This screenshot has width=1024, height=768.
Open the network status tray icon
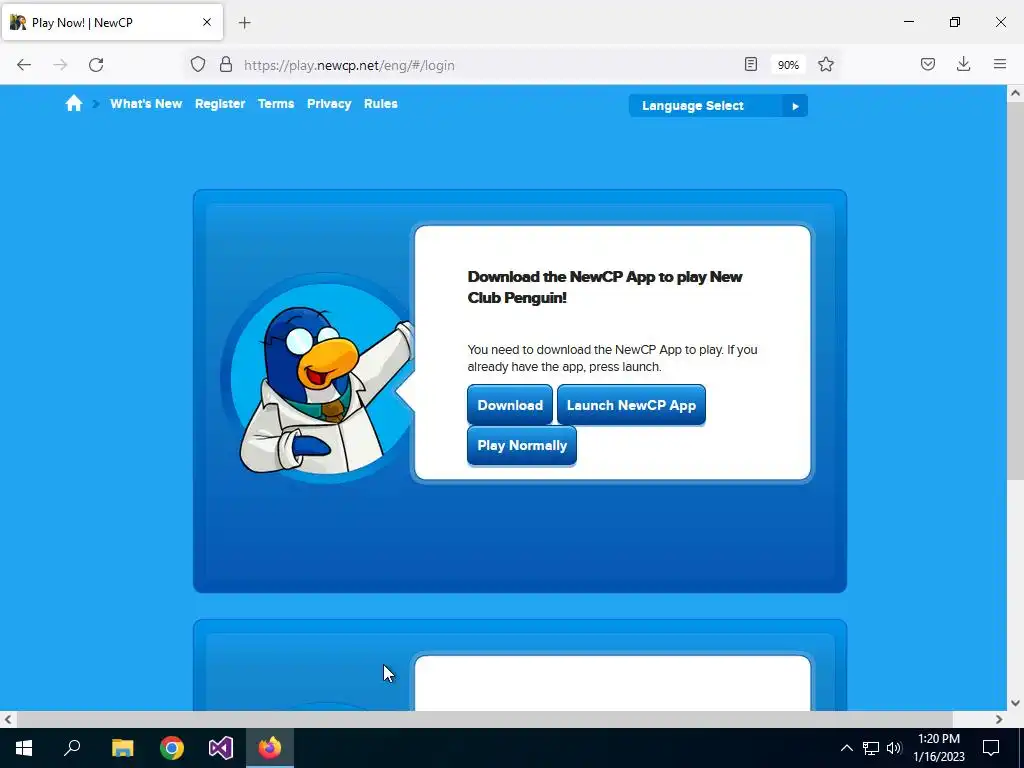871,748
